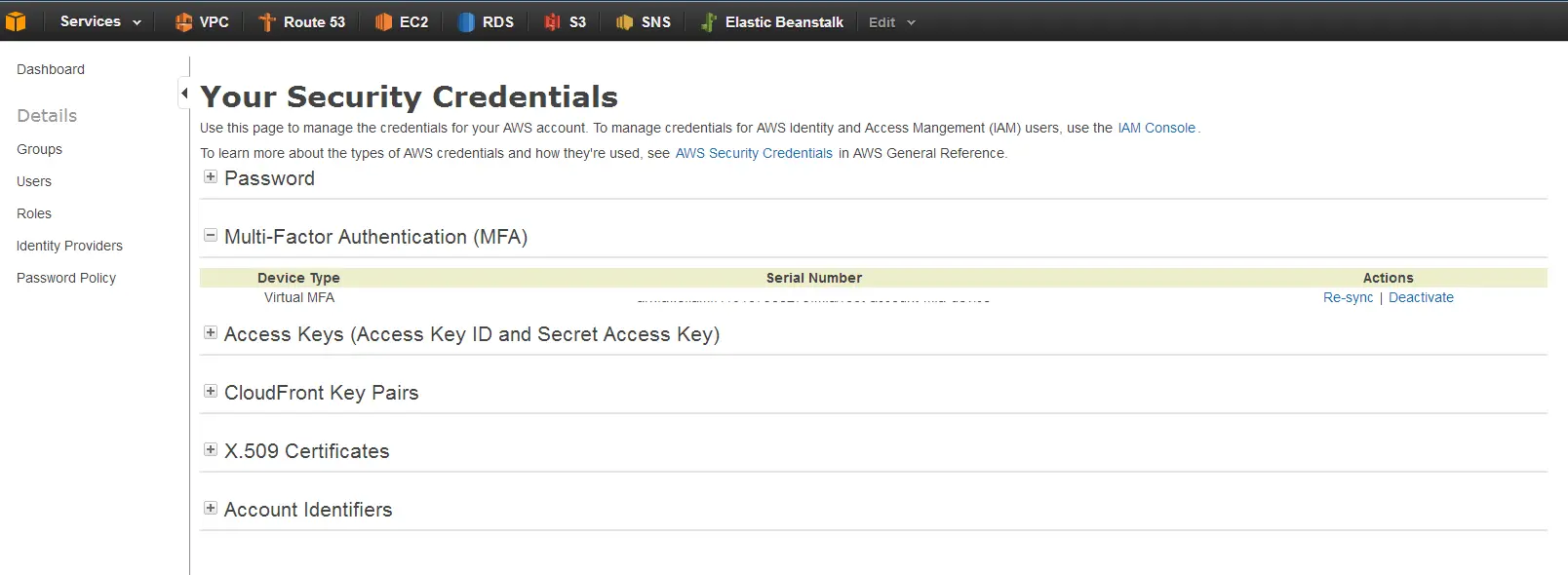Click the Elastic Beanstalk label

click(784, 21)
